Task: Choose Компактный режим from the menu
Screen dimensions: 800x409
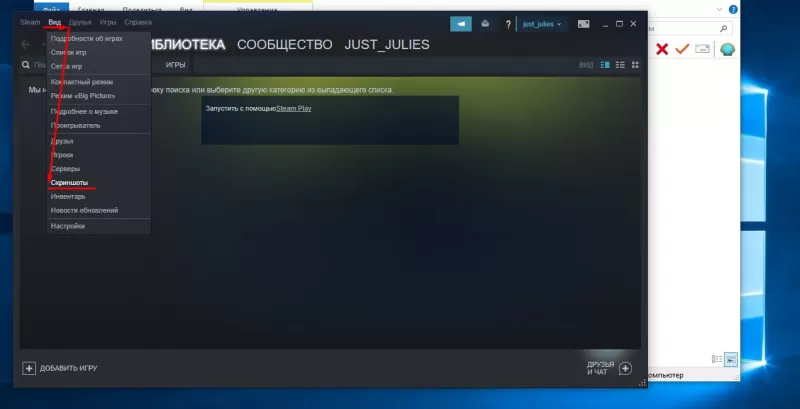Action: click(x=98, y=82)
